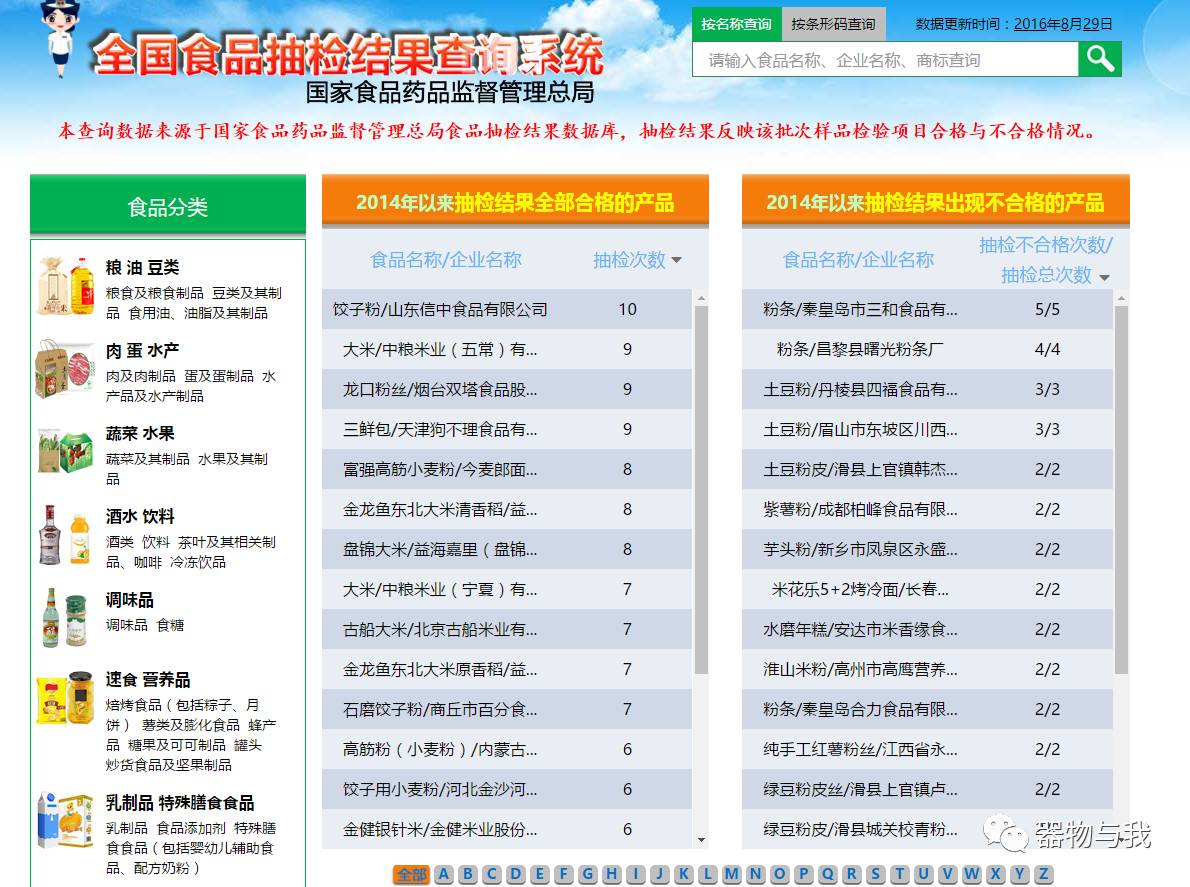Open 调味品 category heading

130,599
